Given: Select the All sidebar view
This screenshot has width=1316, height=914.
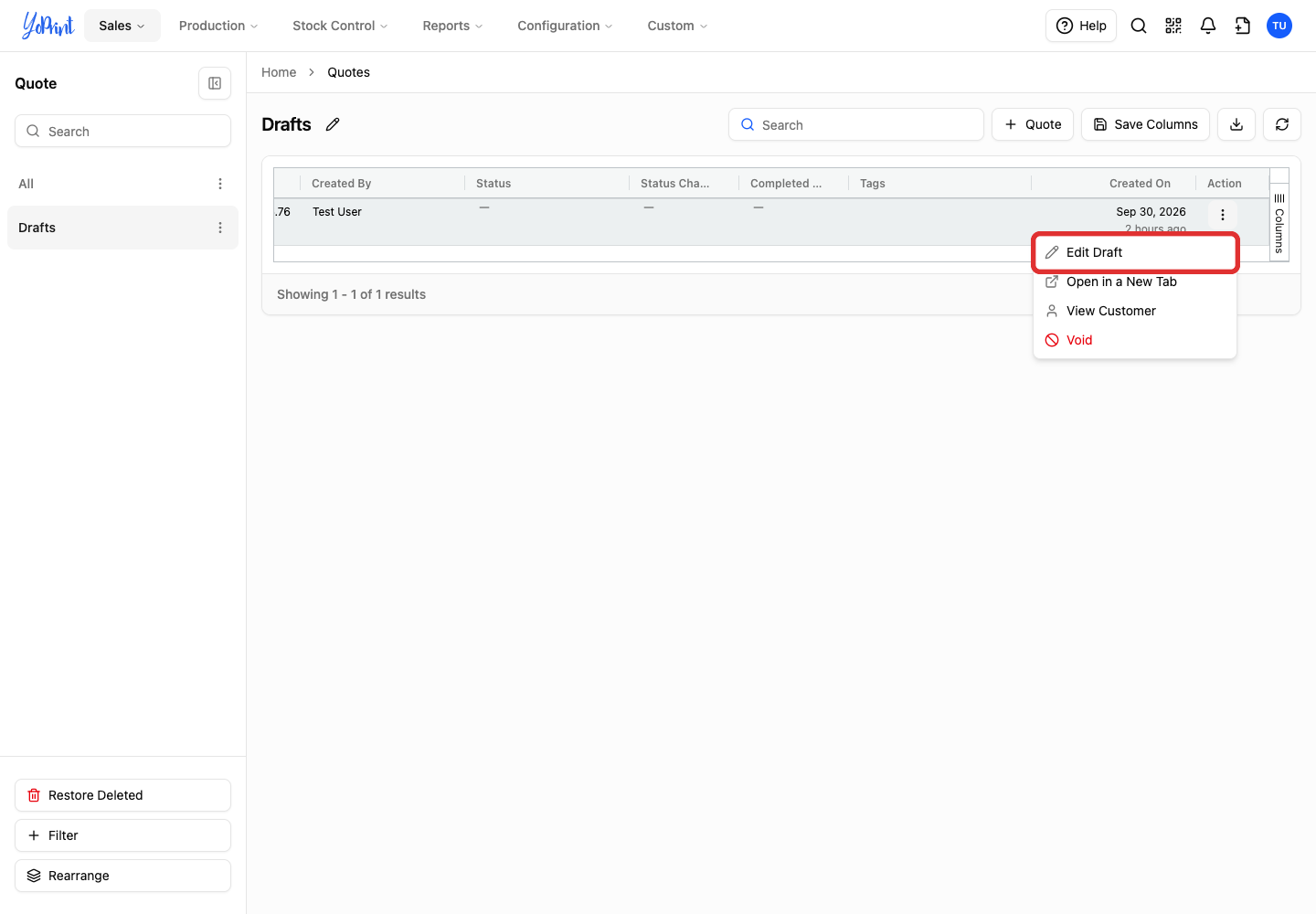Looking at the screenshot, I should [x=122, y=184].
